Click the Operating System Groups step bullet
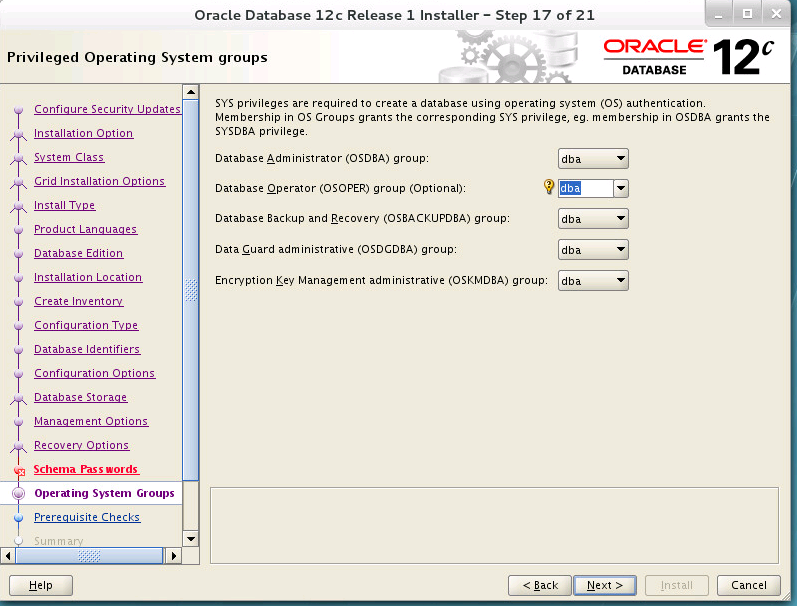The height and width of the screenshot is (606, 797). [19, 493]
